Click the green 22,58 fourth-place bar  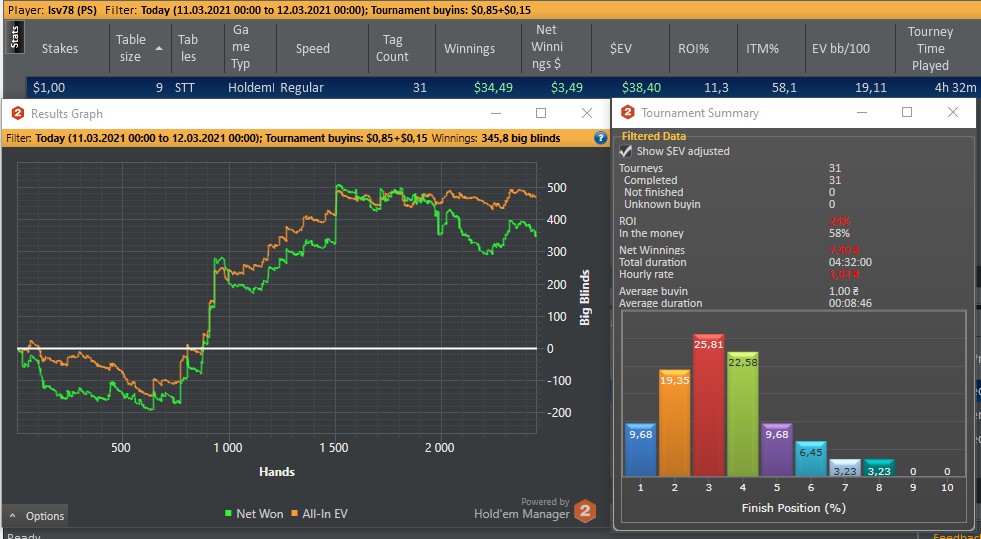click(x=743, y=414)
